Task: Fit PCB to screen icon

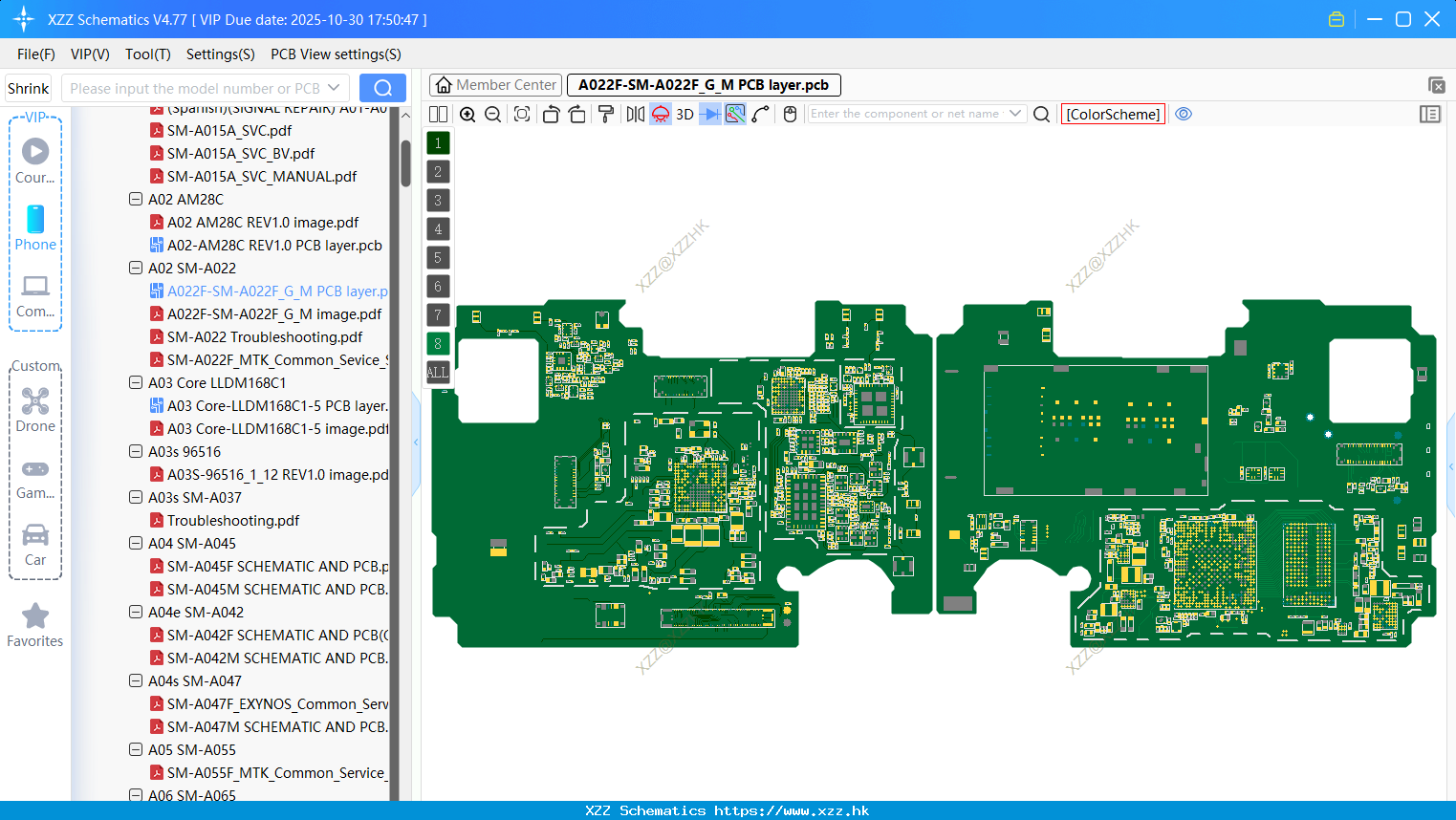Action: tap(522, 114)
